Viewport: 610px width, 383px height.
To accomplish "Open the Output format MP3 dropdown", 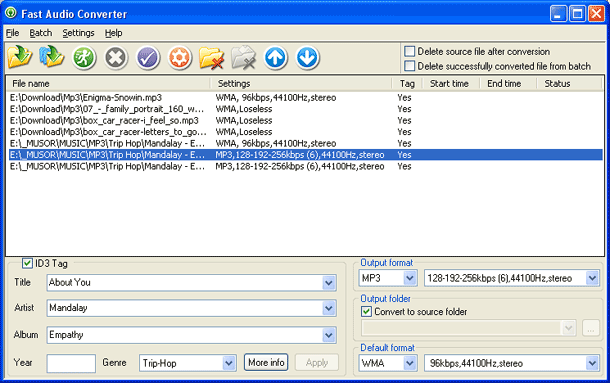I will point(410,278).
